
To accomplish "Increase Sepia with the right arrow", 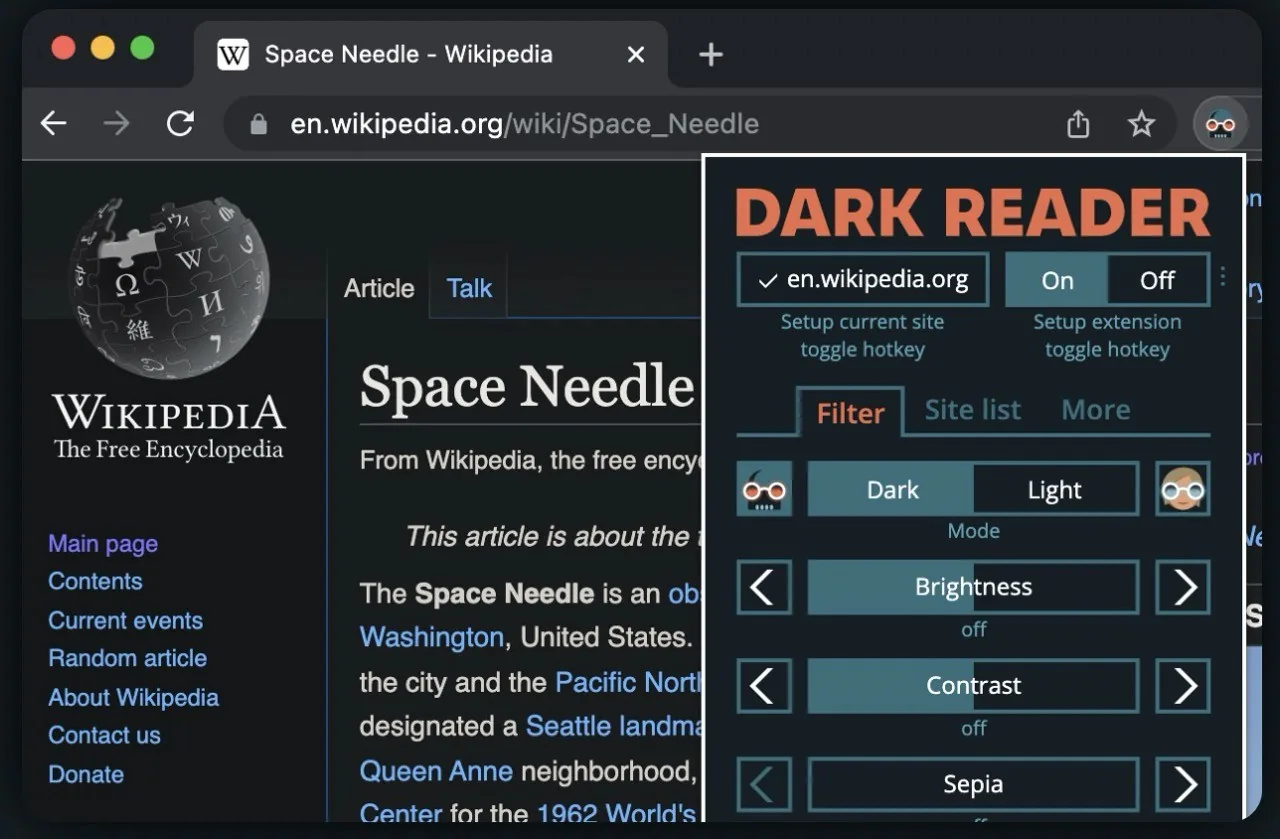I will pos(1183,785).
